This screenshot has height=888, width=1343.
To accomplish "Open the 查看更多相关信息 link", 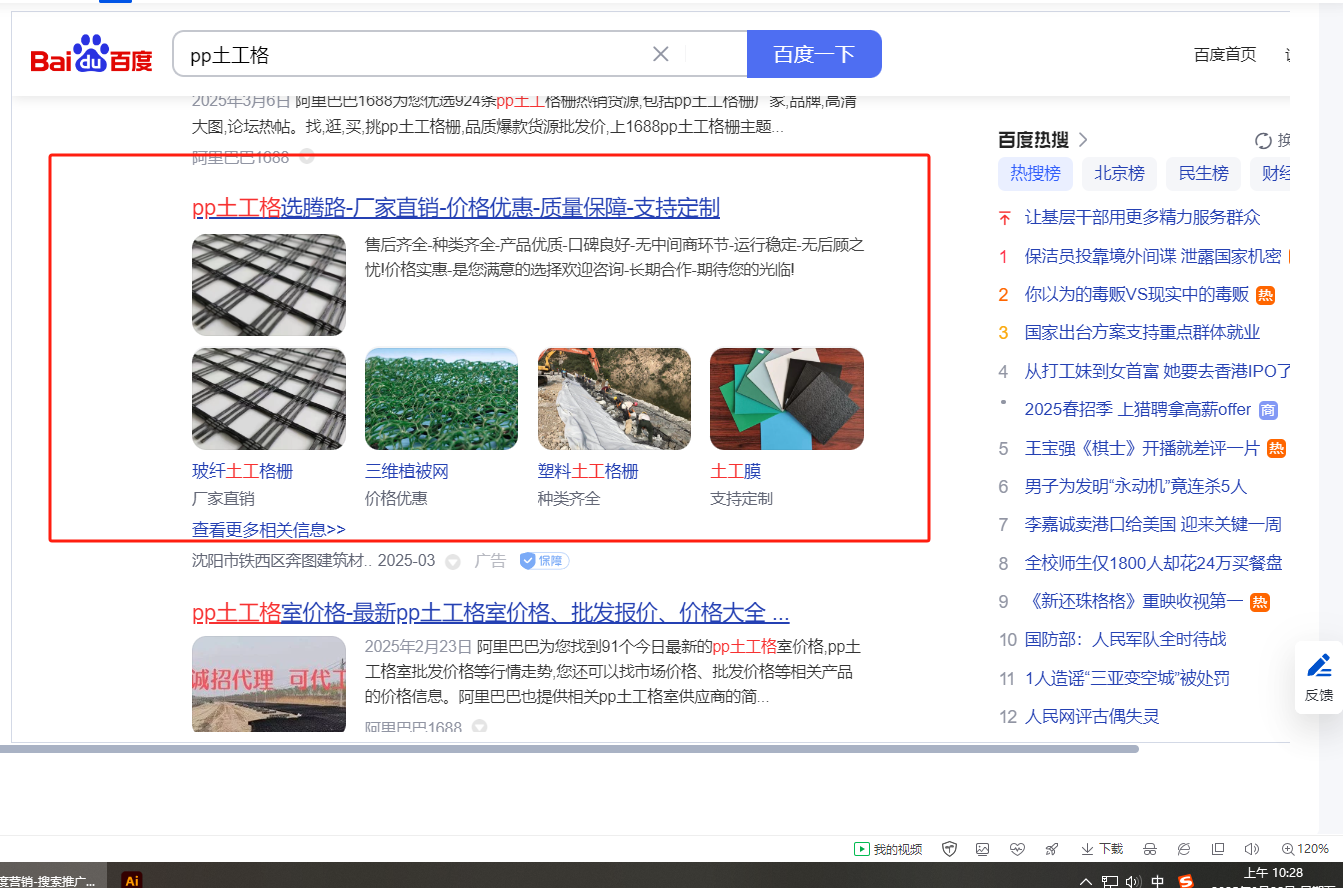I will point(269,529).
